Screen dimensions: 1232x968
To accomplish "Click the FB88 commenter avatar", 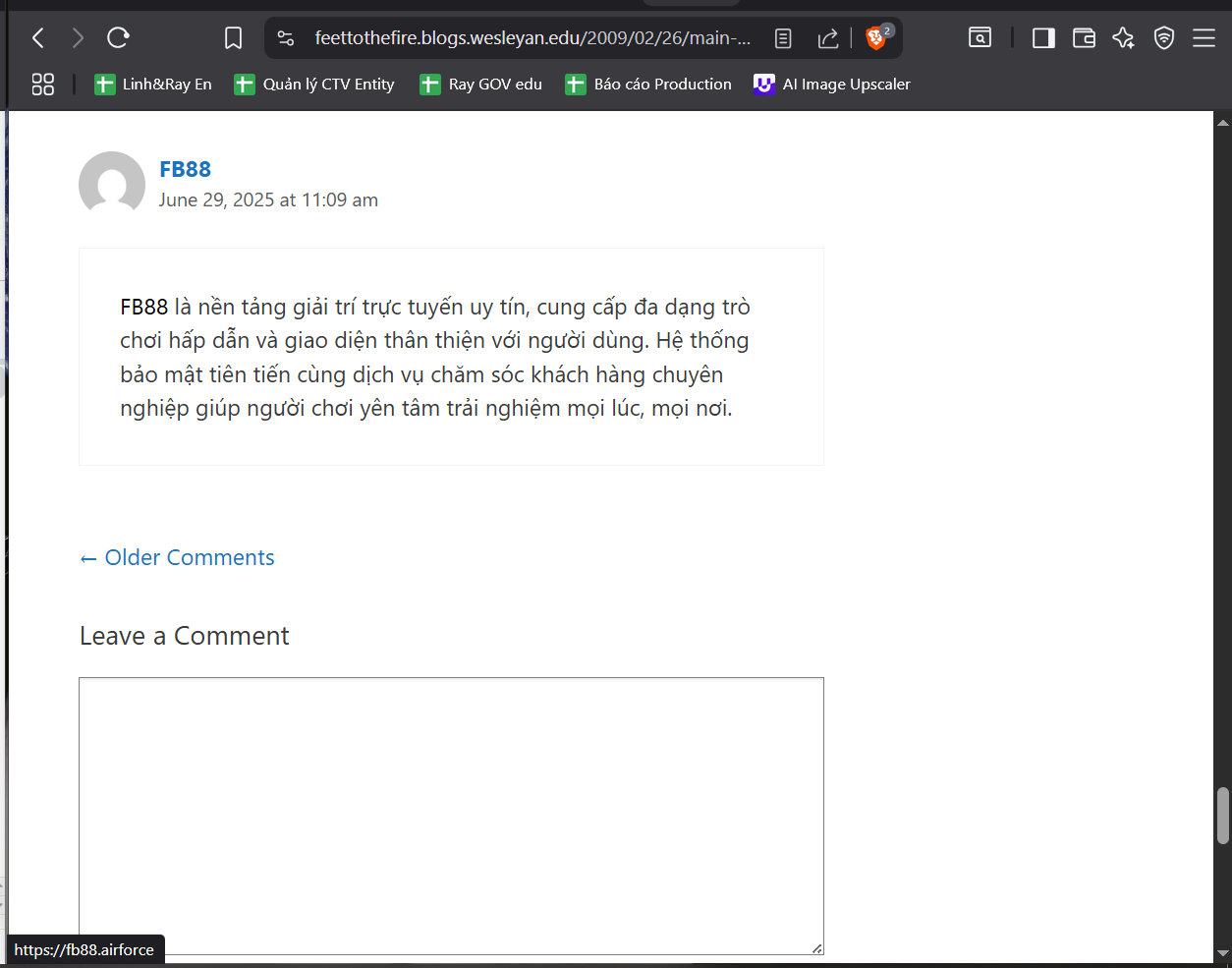I will 112,184.
